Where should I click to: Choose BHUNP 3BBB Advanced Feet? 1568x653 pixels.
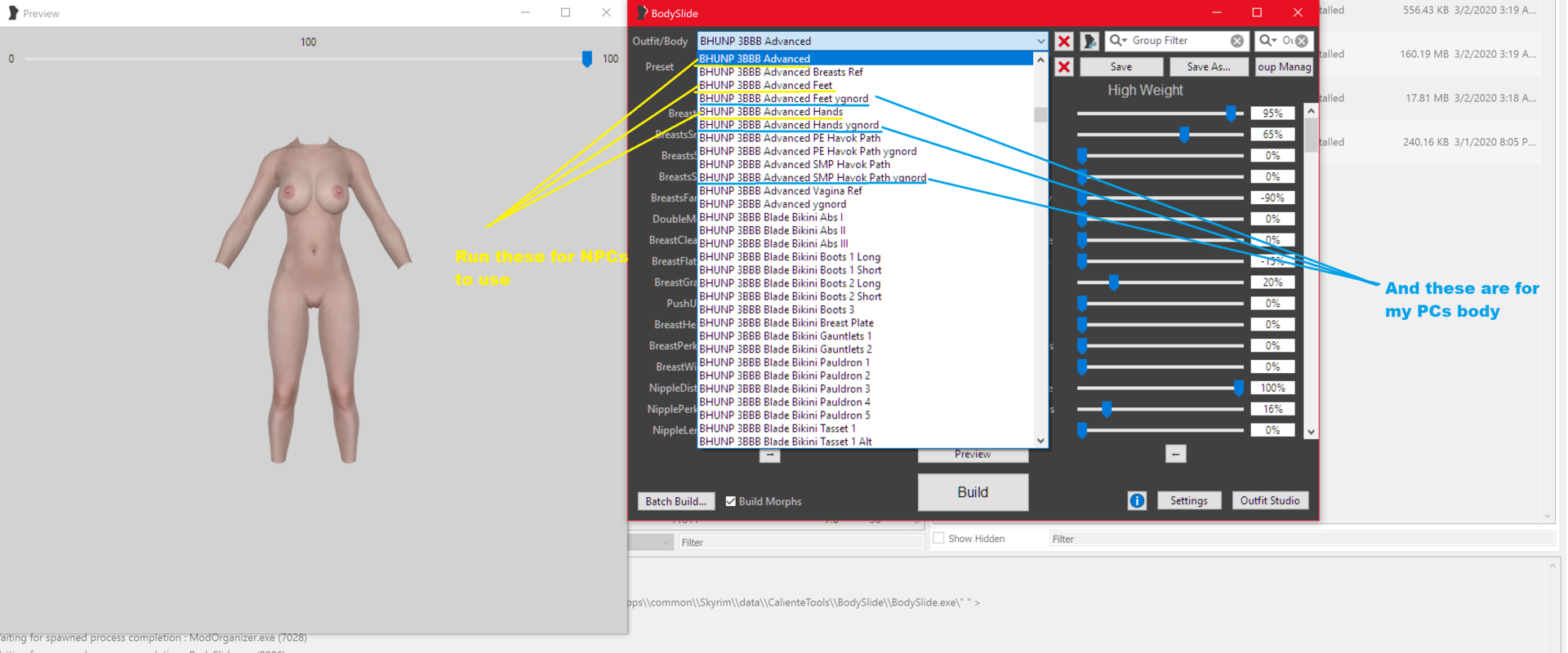(x=866, y=85)
